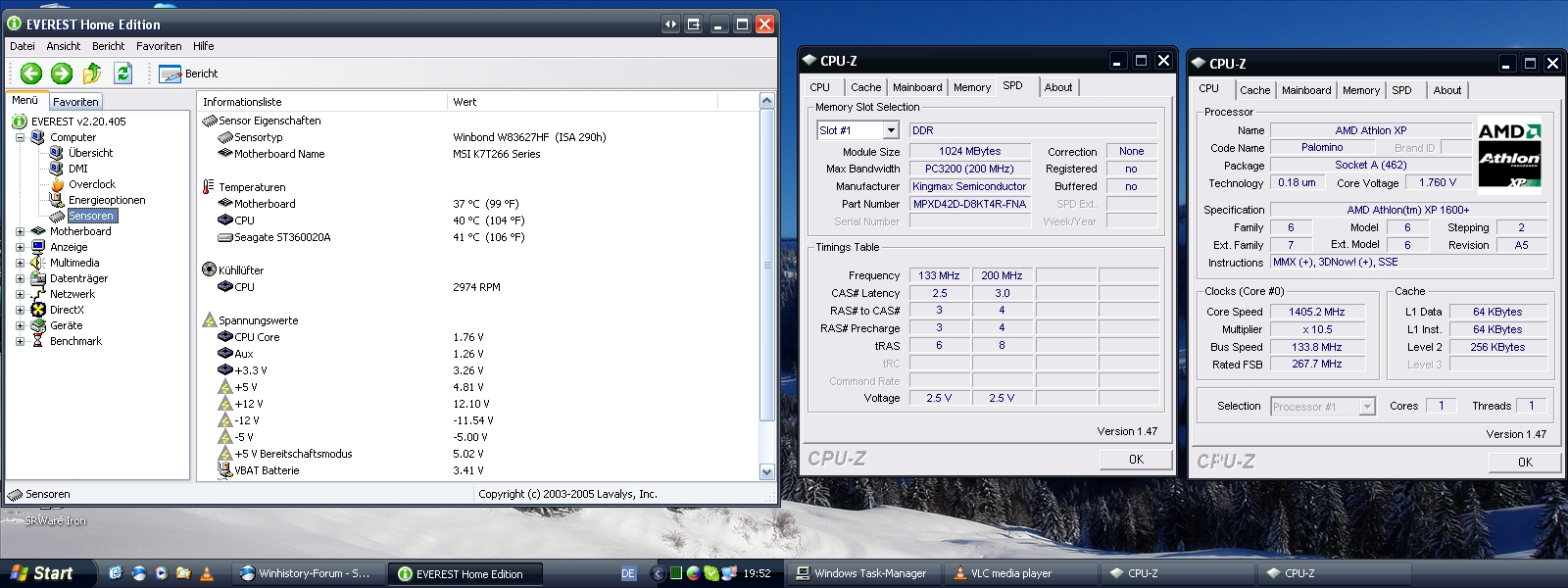Select the Energieoptionen tree entry
The image size is (1568, 588).
pos(106,200)
